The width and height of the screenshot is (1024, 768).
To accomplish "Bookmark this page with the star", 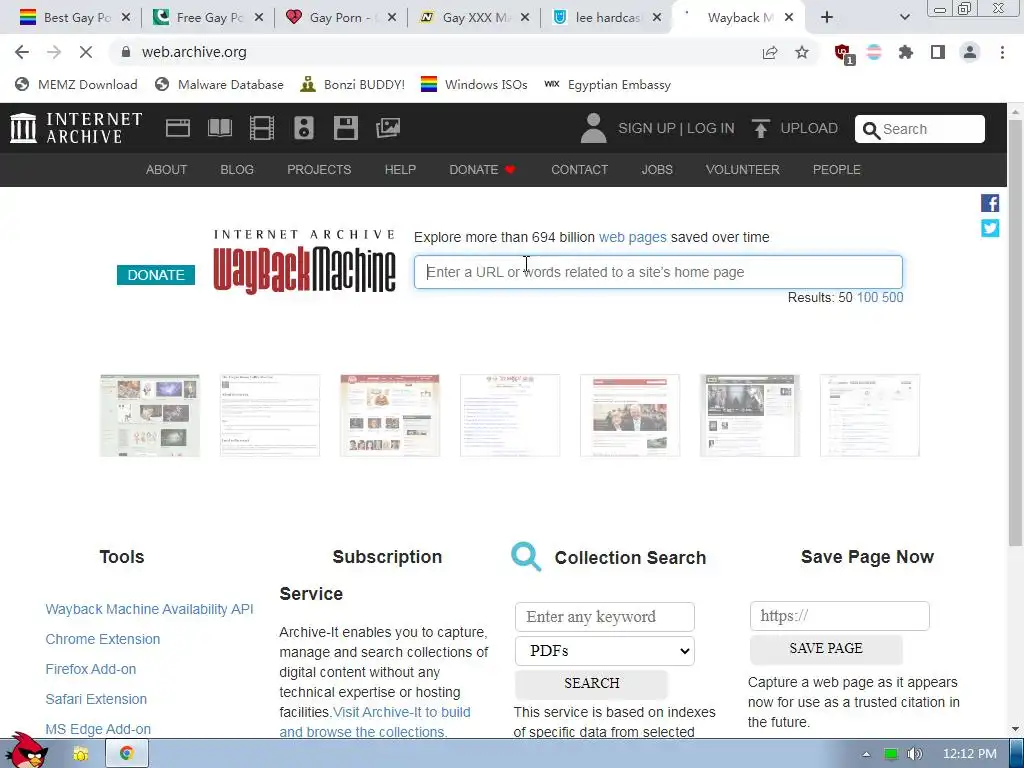I will pyautogui.click(x=802, y=52).
